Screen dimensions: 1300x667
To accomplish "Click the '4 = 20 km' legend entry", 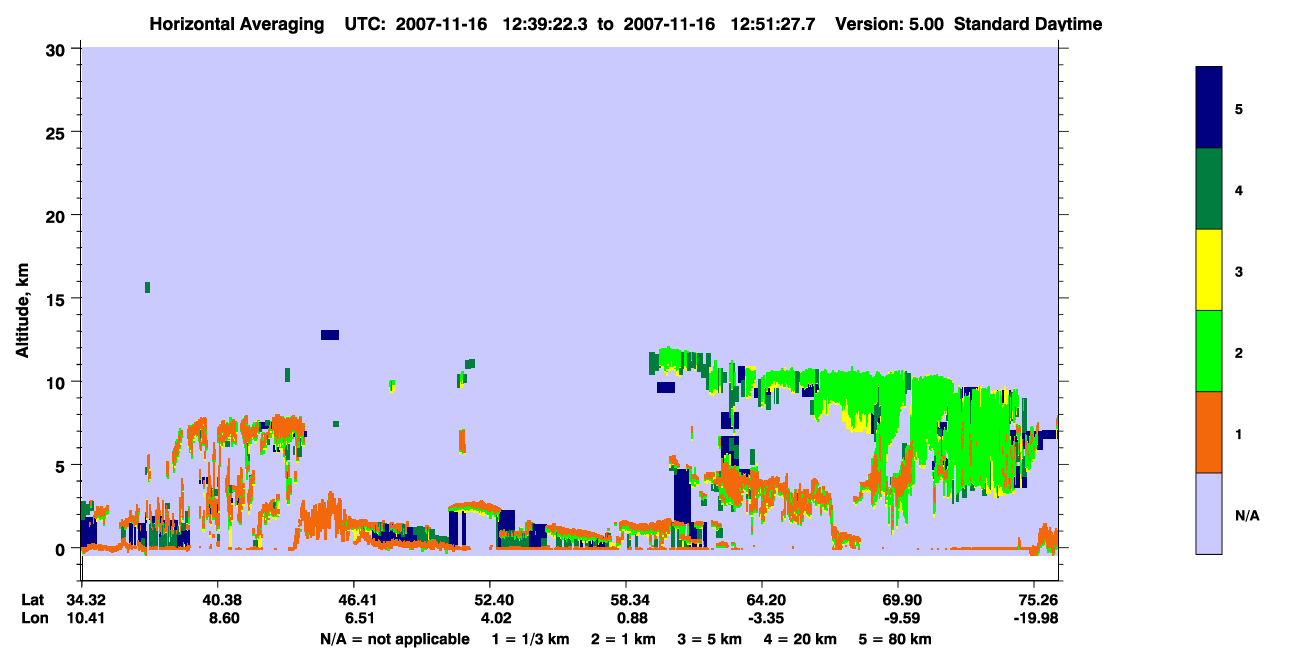I will click(x=800, y=639).
